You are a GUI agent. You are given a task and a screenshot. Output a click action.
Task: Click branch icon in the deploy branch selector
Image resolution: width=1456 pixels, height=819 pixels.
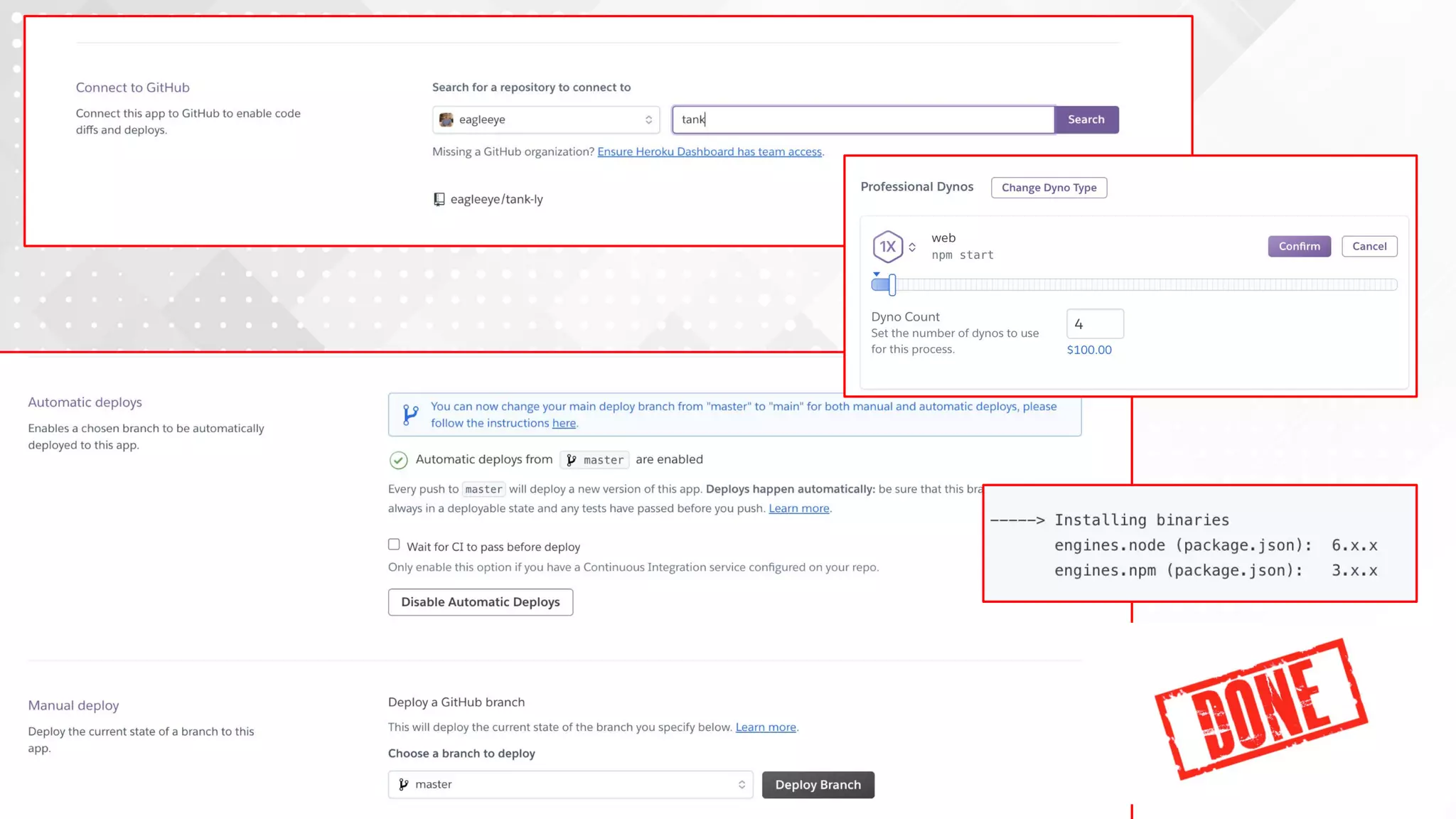coord(404,784)
